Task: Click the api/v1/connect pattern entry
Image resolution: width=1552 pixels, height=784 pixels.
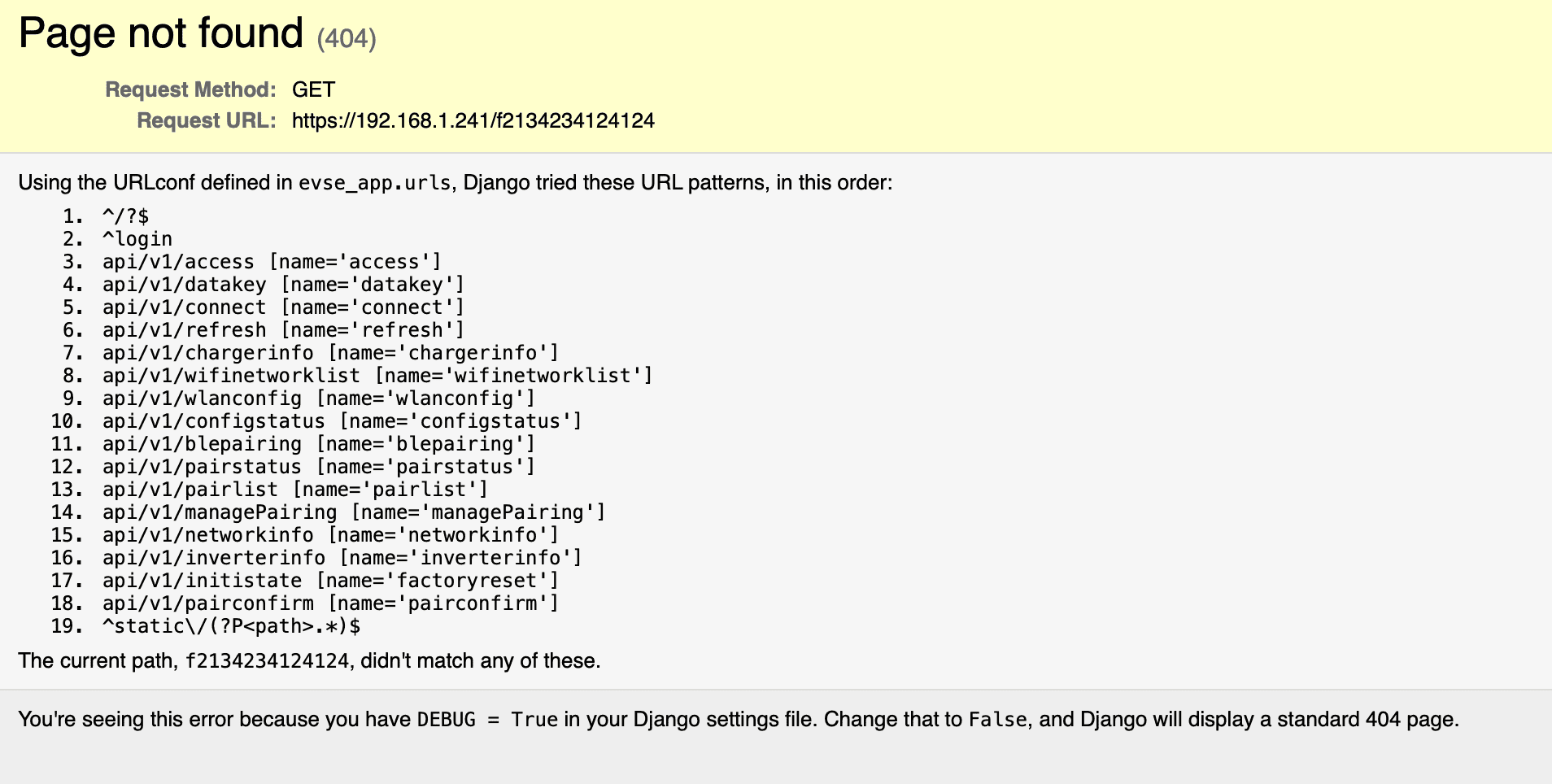Action: [x=283, y=307]
